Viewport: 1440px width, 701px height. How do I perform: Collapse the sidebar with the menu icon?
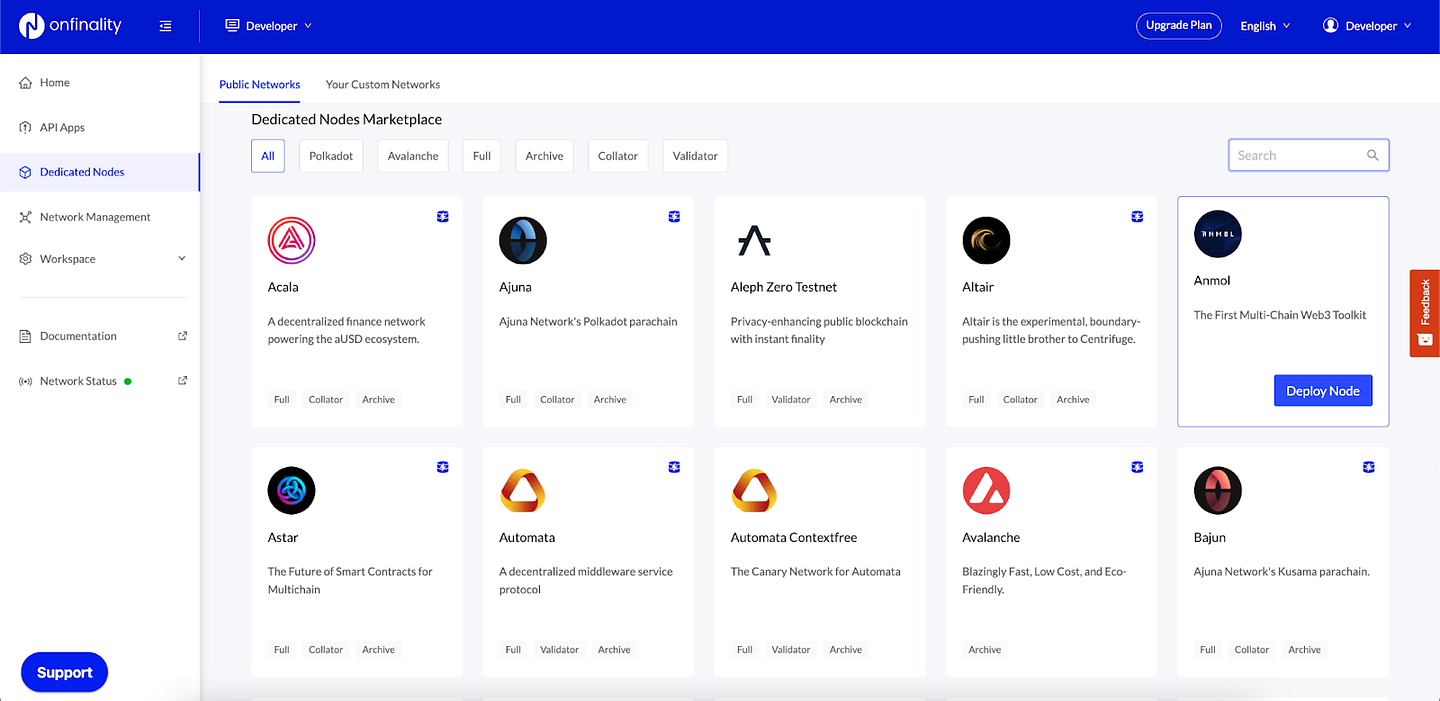[x=165, y=26]
